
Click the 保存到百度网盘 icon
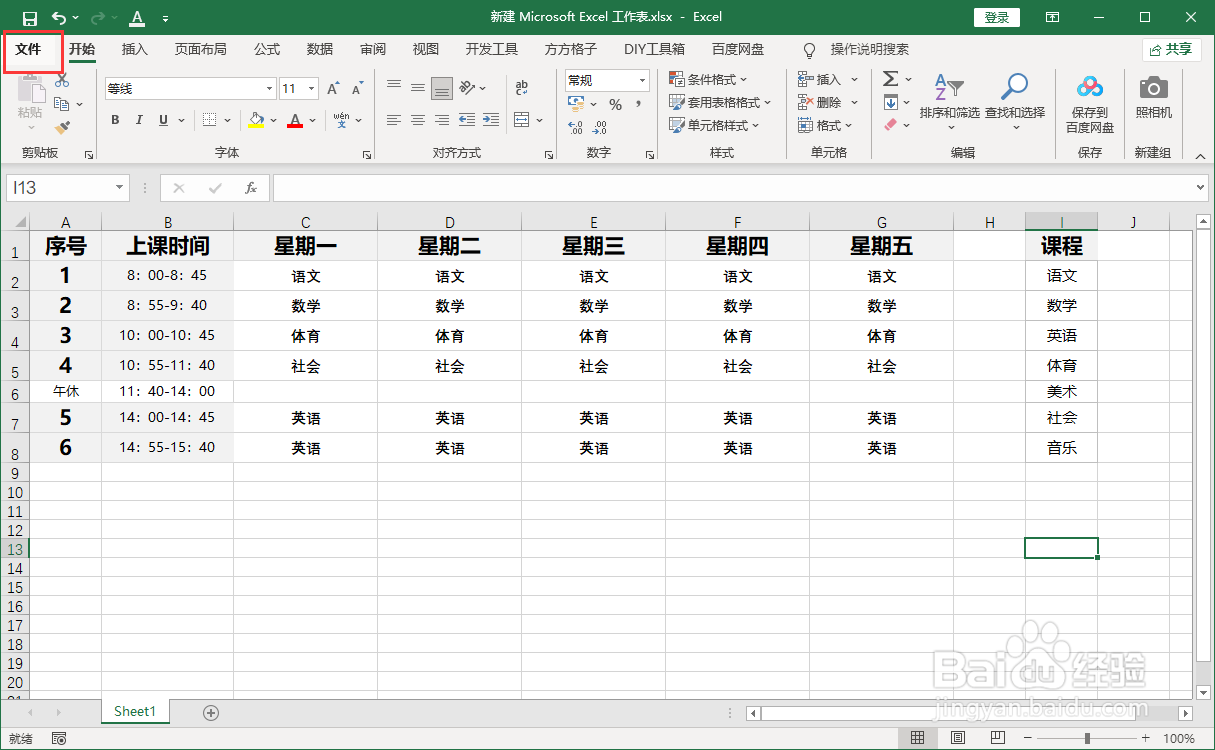pos(1089,100)
